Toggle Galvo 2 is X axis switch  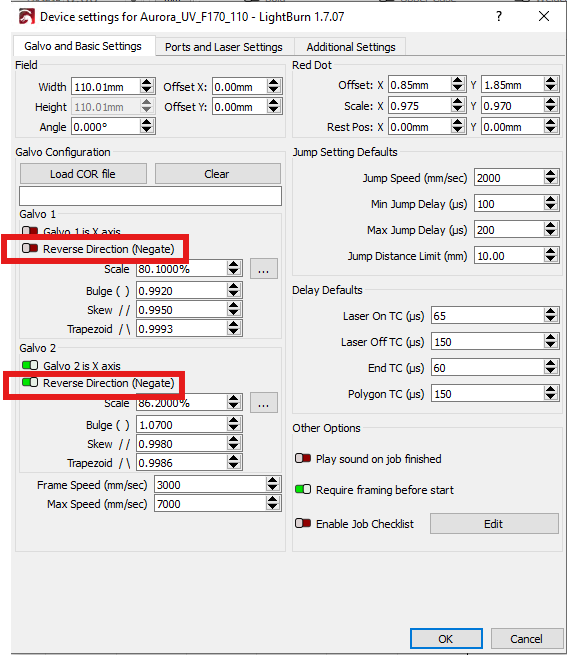click(x=30, y=366)
